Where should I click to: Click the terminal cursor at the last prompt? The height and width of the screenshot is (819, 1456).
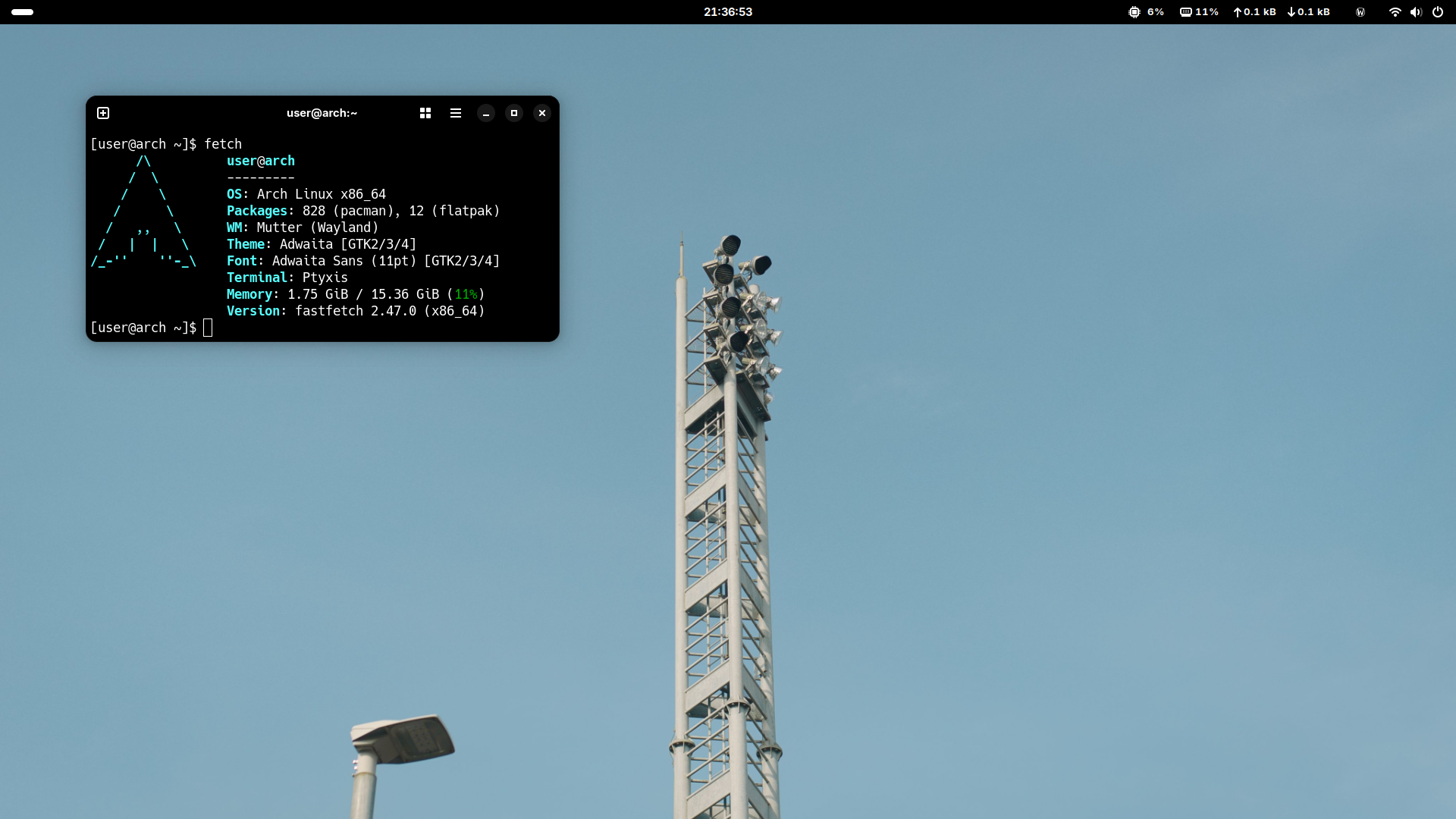pos(208,328)
